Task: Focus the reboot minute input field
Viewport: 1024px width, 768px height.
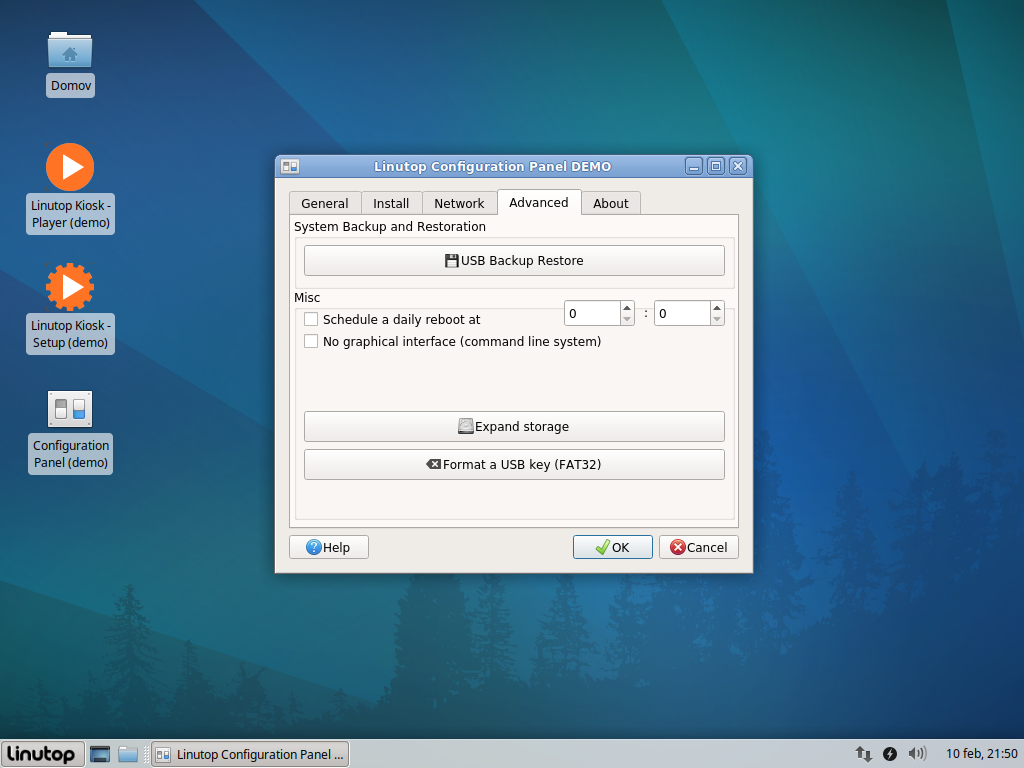Action: [682, 313]
